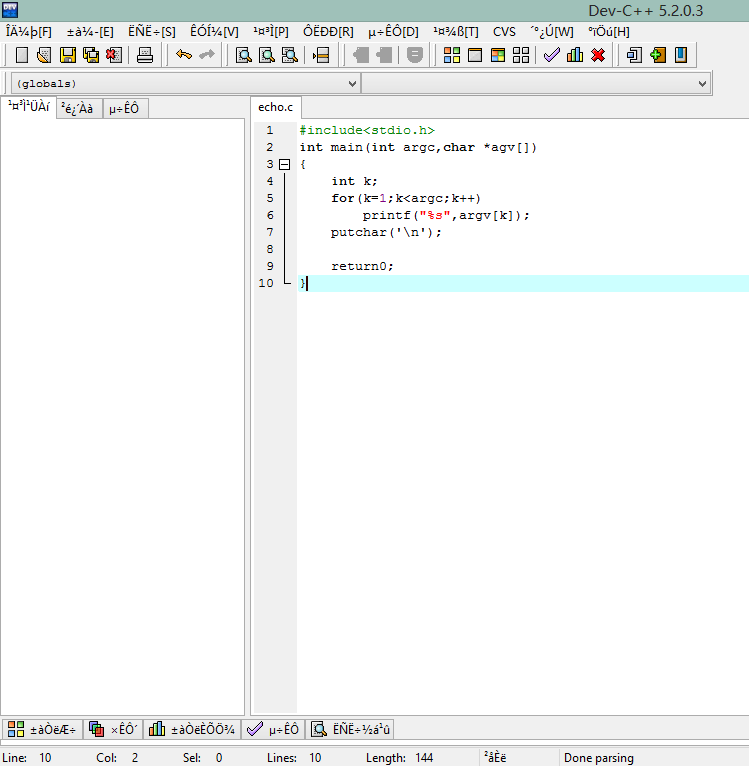Open the CVS menu
The height and width of the screenshot is (766, 749).
click(x=504, y=32)
